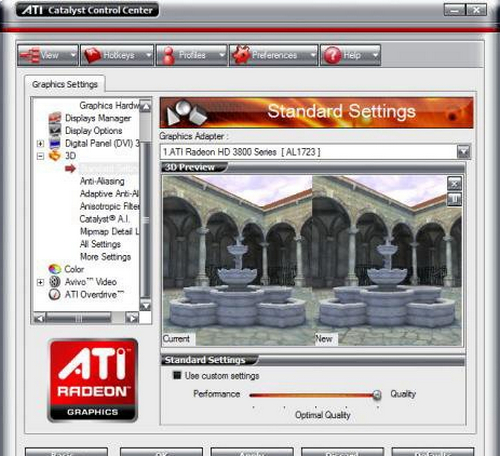Pause the 3D Preview animation

(454, 199)
